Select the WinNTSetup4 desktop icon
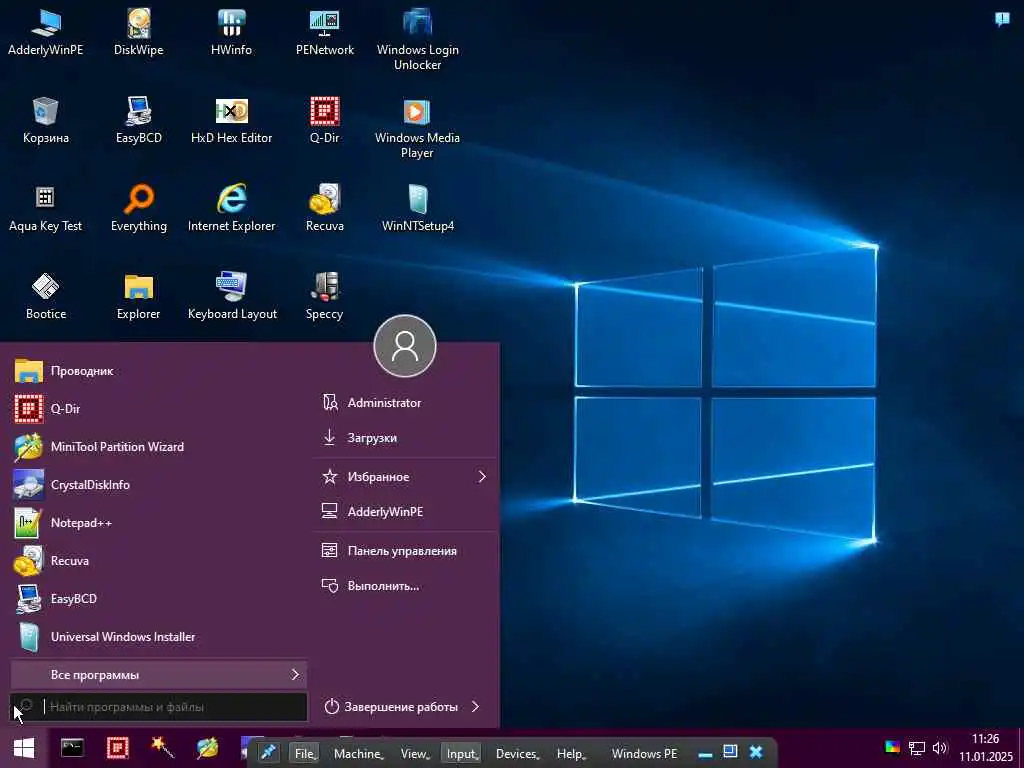This screenshot has height=768, width=1024. [x=417, y=209]
